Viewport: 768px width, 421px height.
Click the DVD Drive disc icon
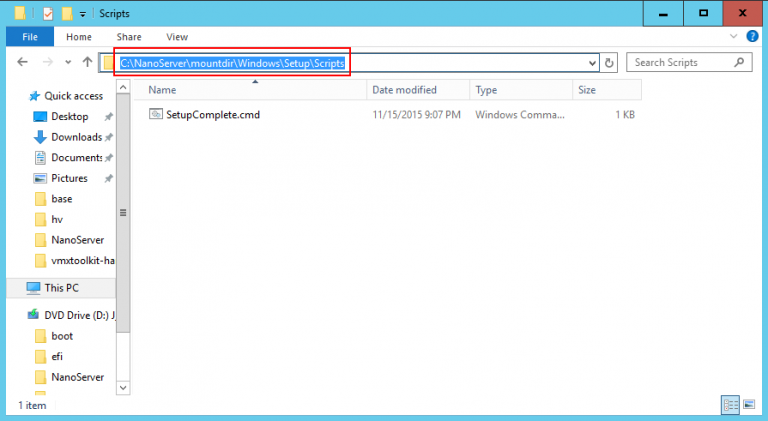33,314
